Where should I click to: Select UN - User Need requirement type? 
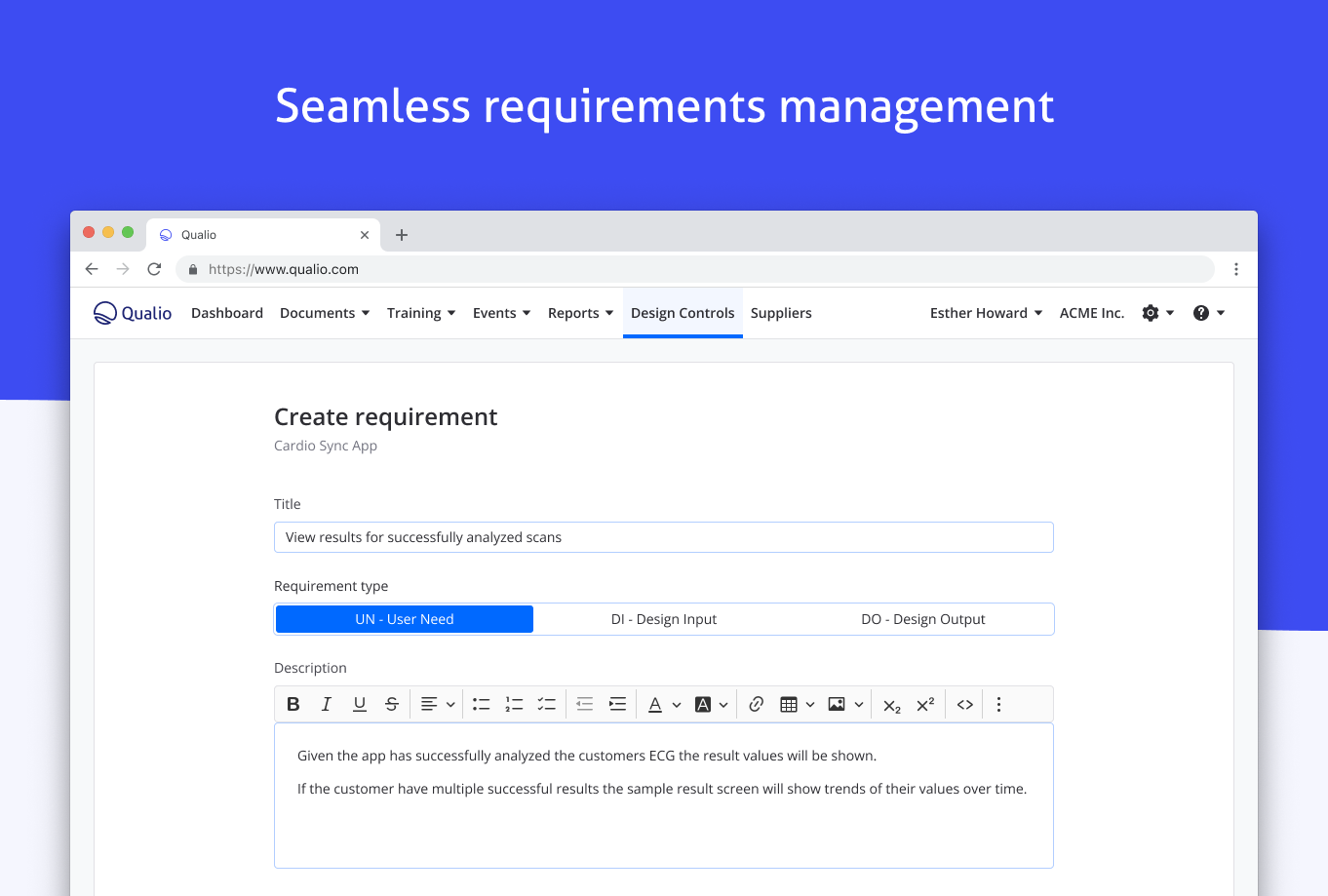tap(405, 619)
